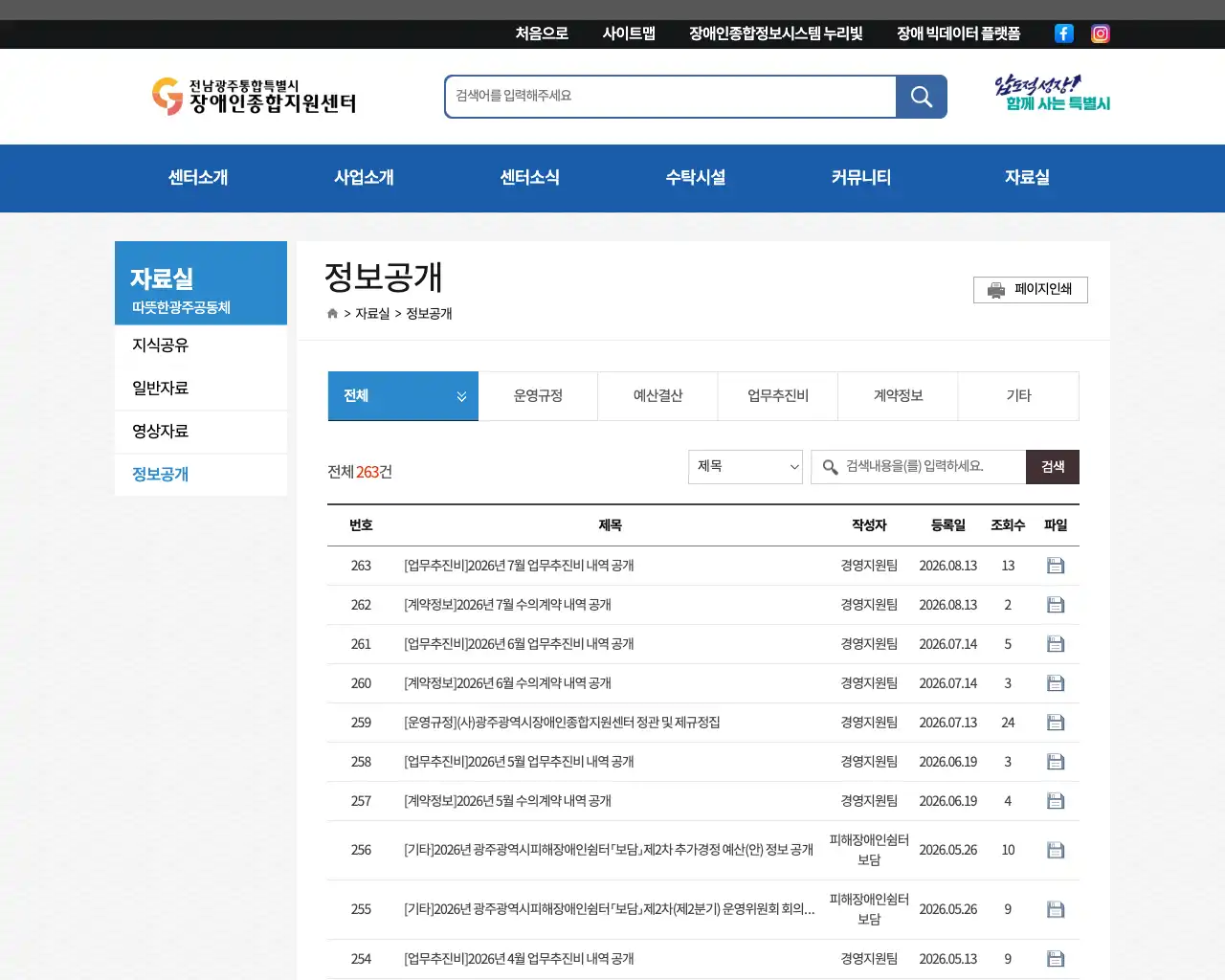1225x980 pixels.
Task: Open 장애 빅데이터 플랫폼 link
Action: pyautogui.click(x=959, y=33)
